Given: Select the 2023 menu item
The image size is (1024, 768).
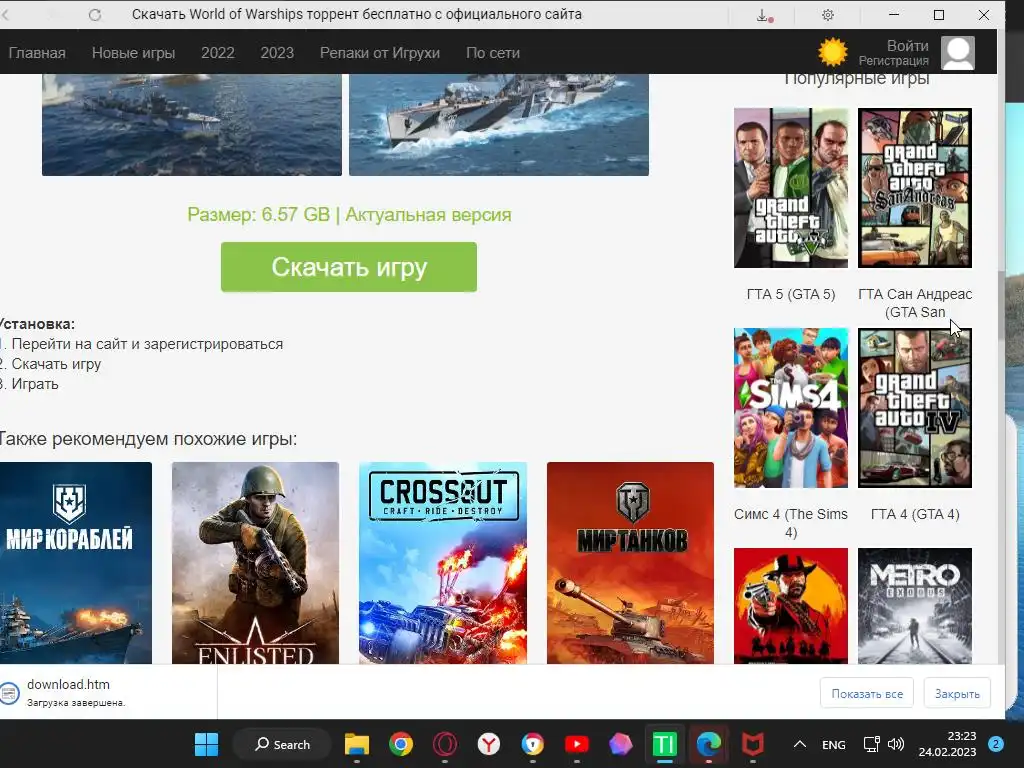Looking at the screenshot, I should (x=277, y=53).
